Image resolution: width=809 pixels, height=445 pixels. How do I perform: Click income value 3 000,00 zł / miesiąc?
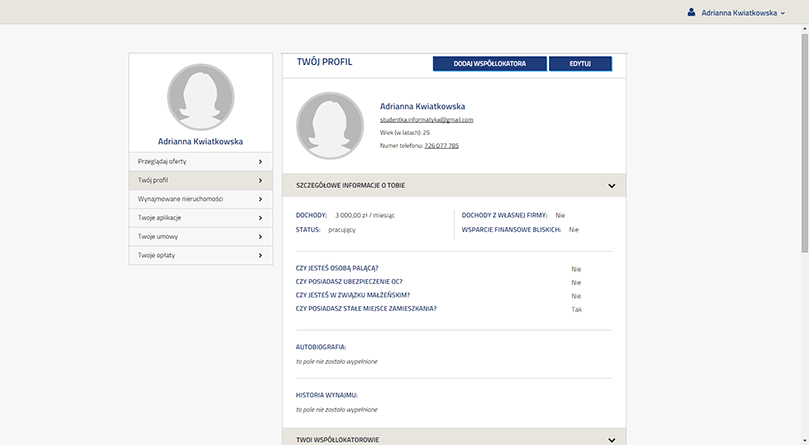click(x=365, y=215)
